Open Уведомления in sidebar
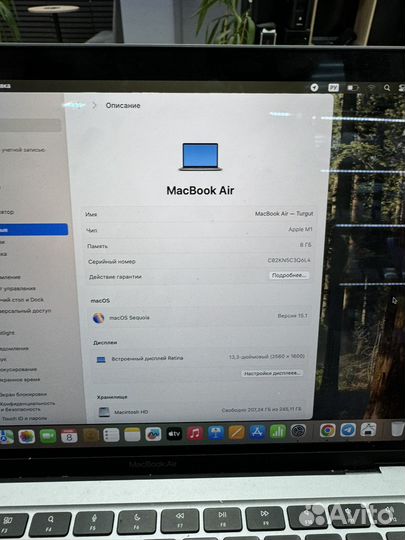 14,349
